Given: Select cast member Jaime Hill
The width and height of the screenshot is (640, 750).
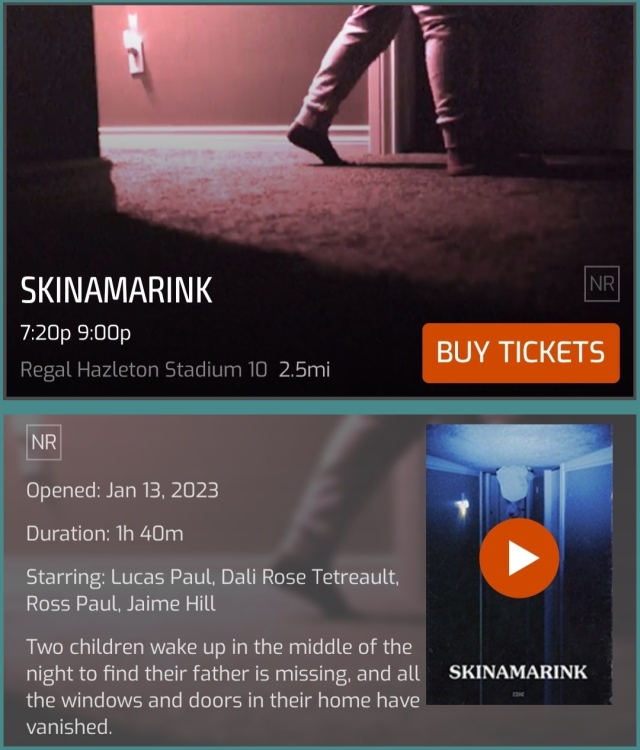Looking at the screenshot, I should click(x=171, y=604).
